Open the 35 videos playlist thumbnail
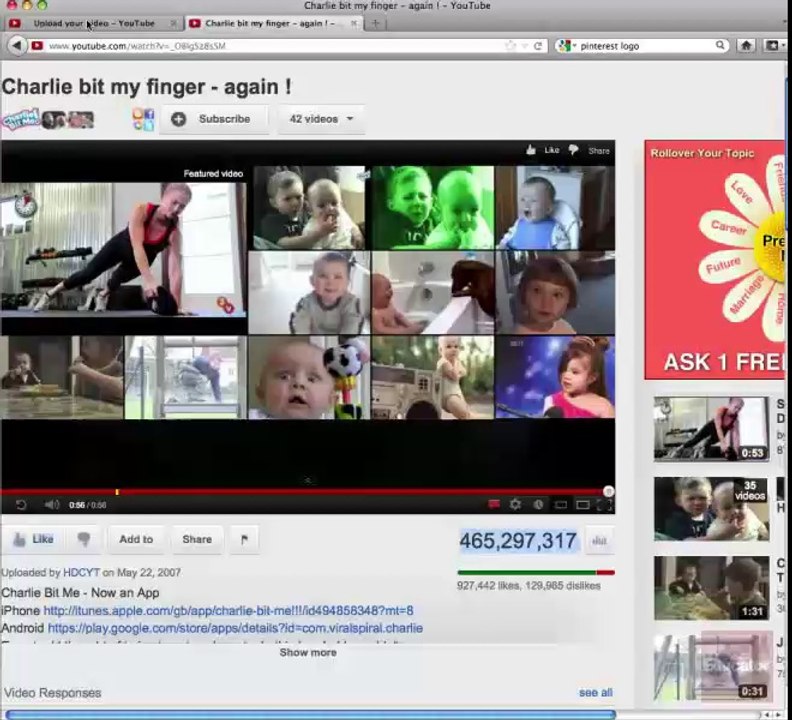 coord(711,509)
